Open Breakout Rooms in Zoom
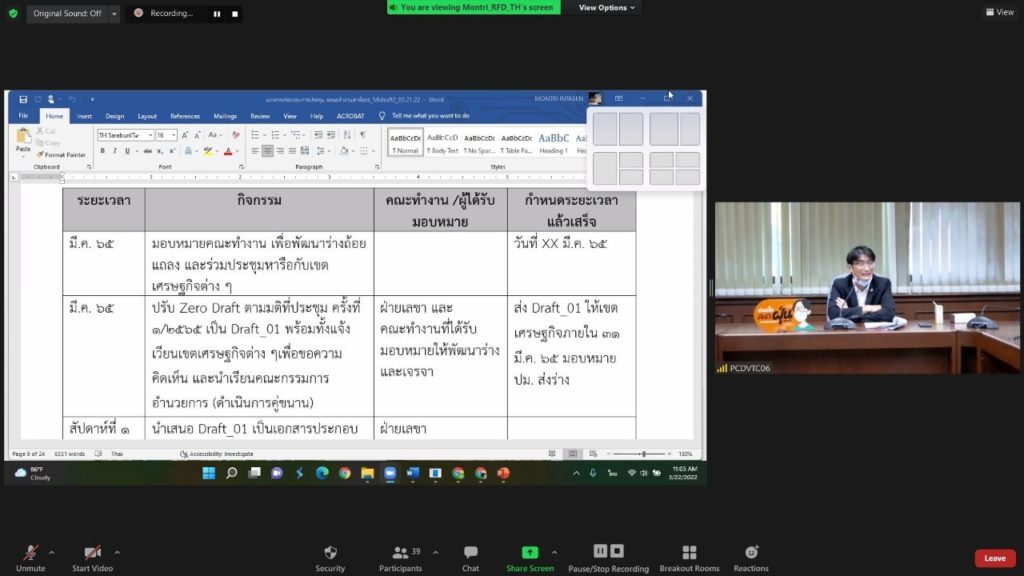Image resolution: width=1024 pixels, height=576 pixels. (x=689, y=559)
